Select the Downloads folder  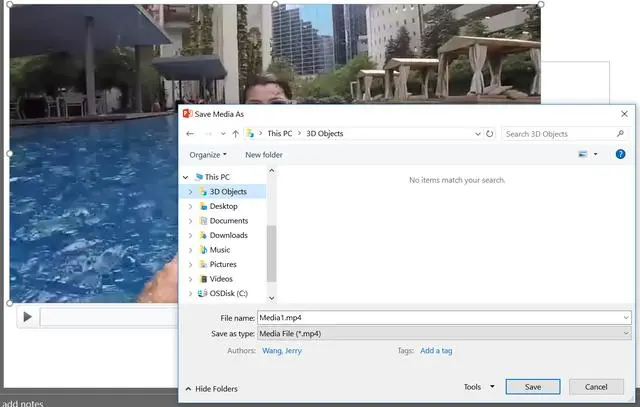(229, 235)
